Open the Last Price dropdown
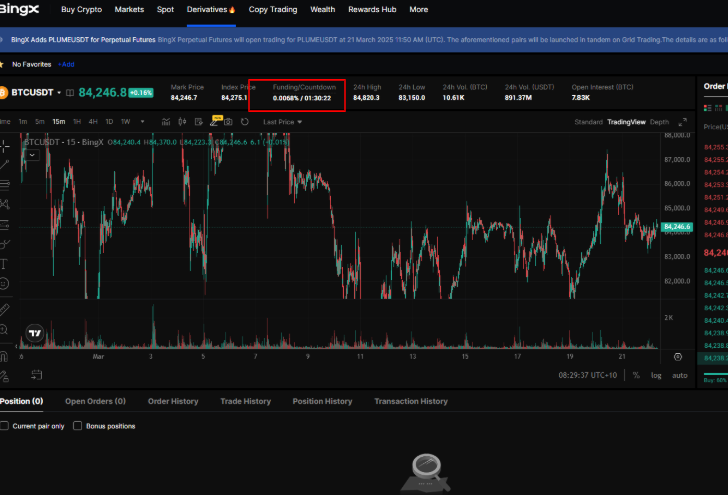 coord(282,122)
